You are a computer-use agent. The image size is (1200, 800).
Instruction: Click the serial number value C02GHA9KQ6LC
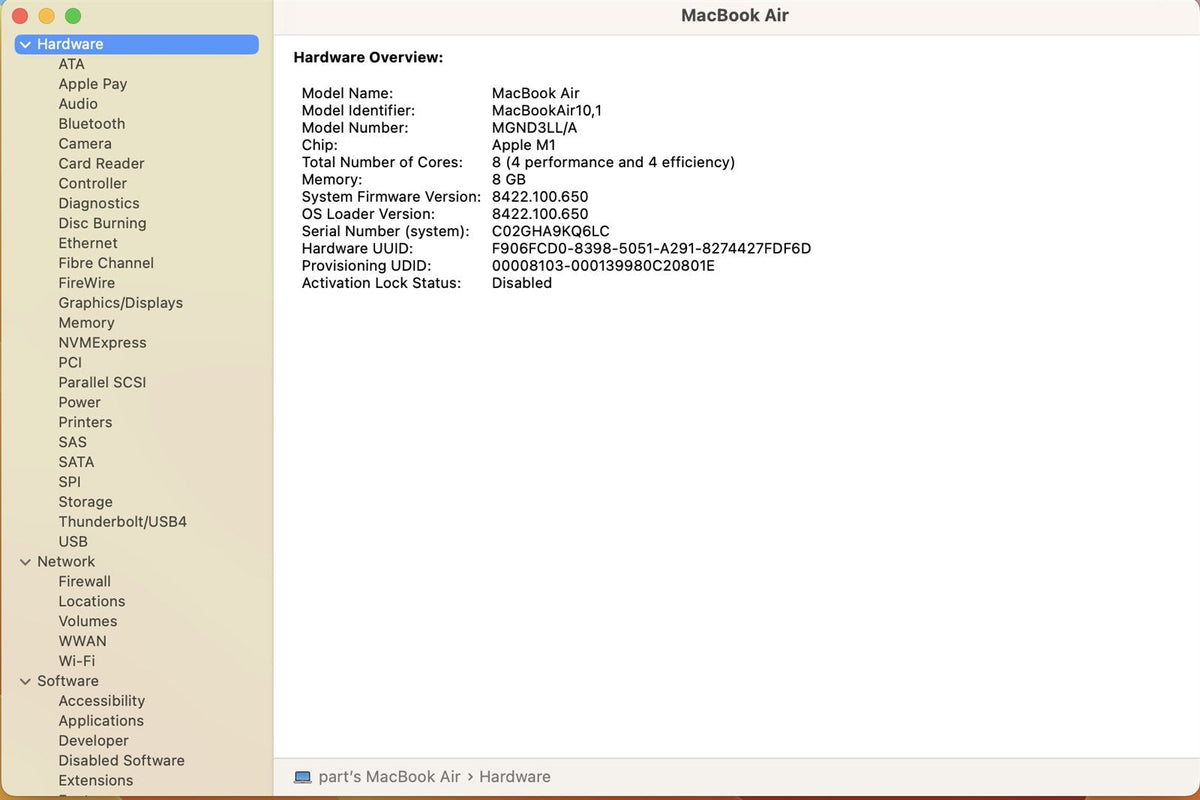551,231
